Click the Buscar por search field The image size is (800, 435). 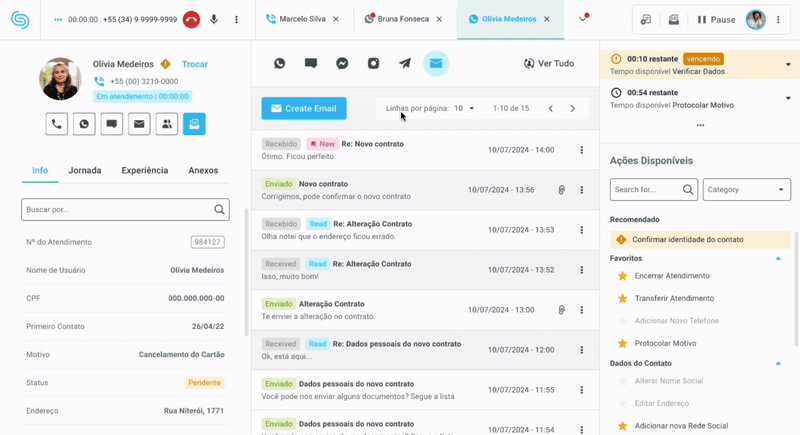click(x=117, y=210)
